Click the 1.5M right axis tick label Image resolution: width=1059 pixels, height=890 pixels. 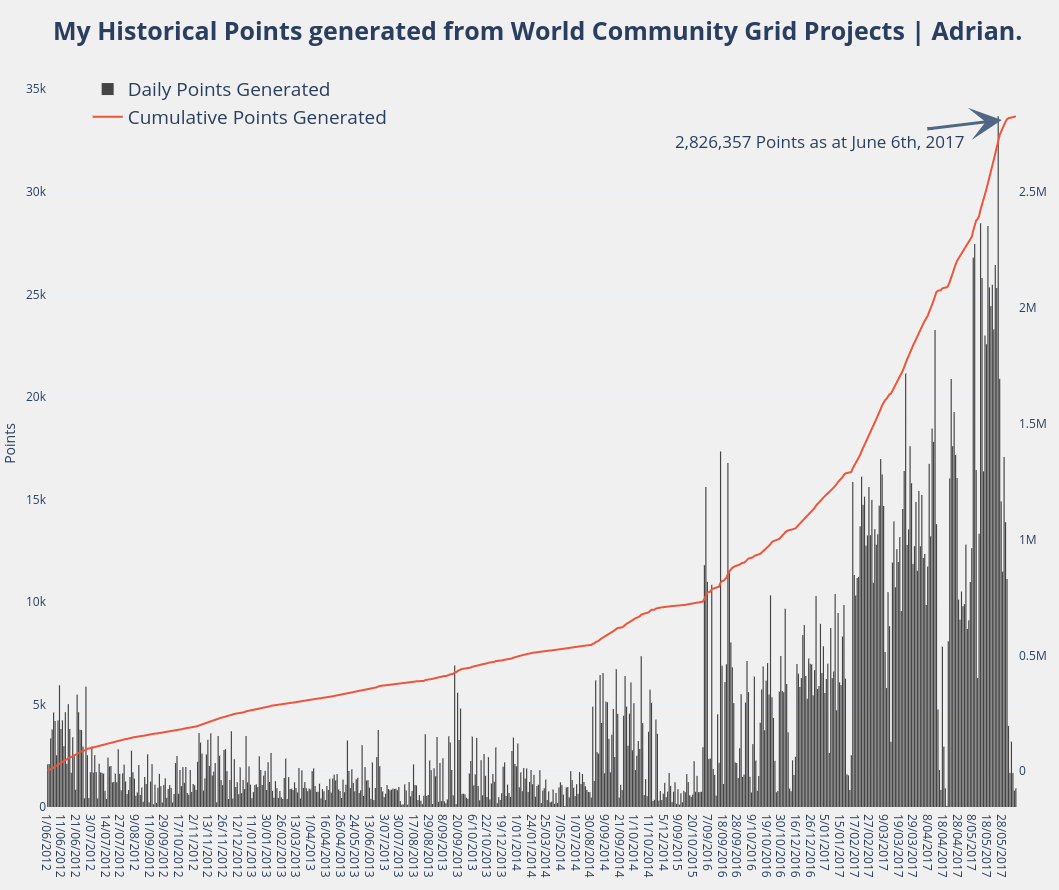(x=1032, y=424)
